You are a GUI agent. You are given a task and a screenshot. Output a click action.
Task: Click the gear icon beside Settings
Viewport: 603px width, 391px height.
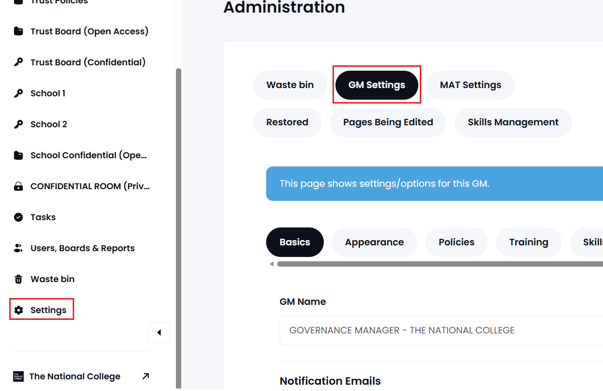18,310
